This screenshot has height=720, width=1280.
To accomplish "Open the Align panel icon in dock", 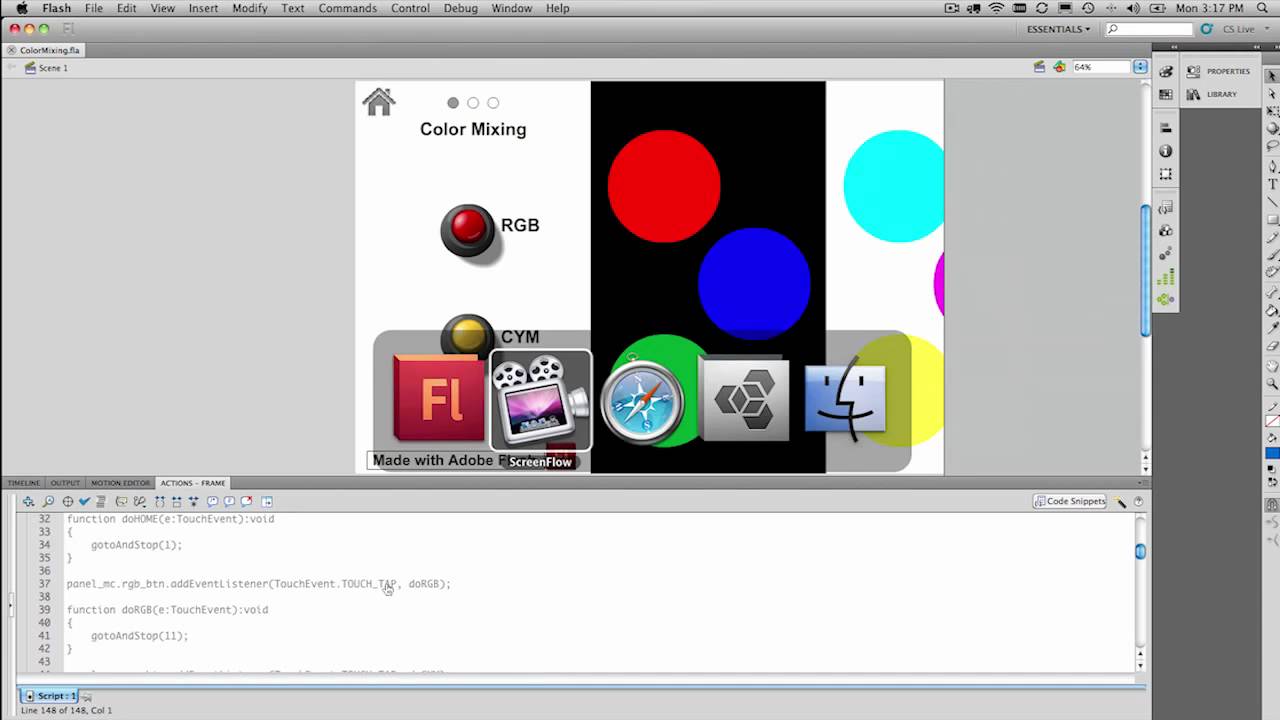I will pyautogui.click(x=1166, y=128).
